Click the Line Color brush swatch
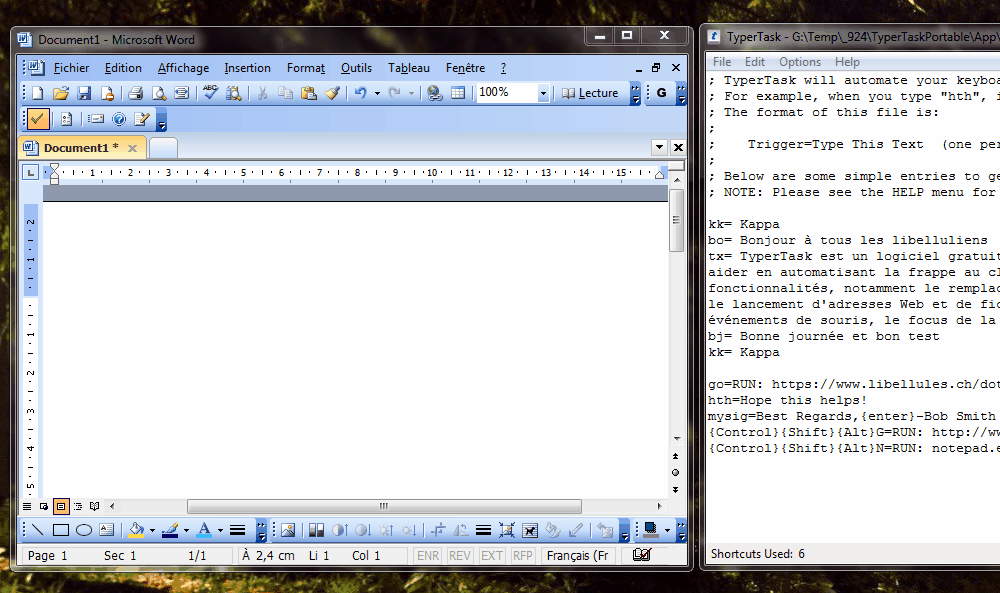The height and width of the screenshot is (593, 1000). click(x=170, y=530)
